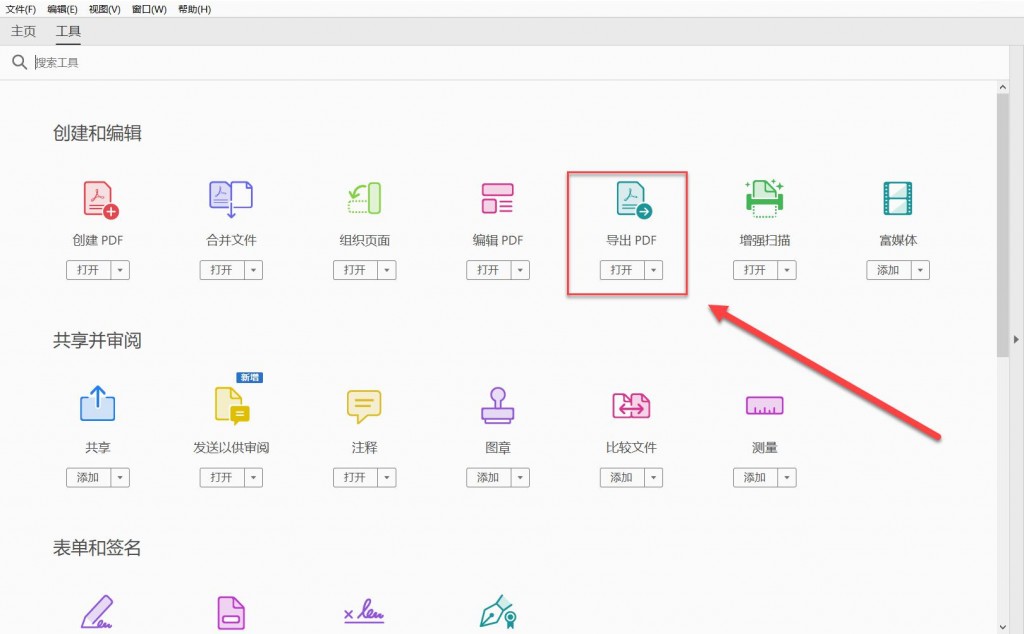Click 添加 button under 图章

tap(488, 477)
